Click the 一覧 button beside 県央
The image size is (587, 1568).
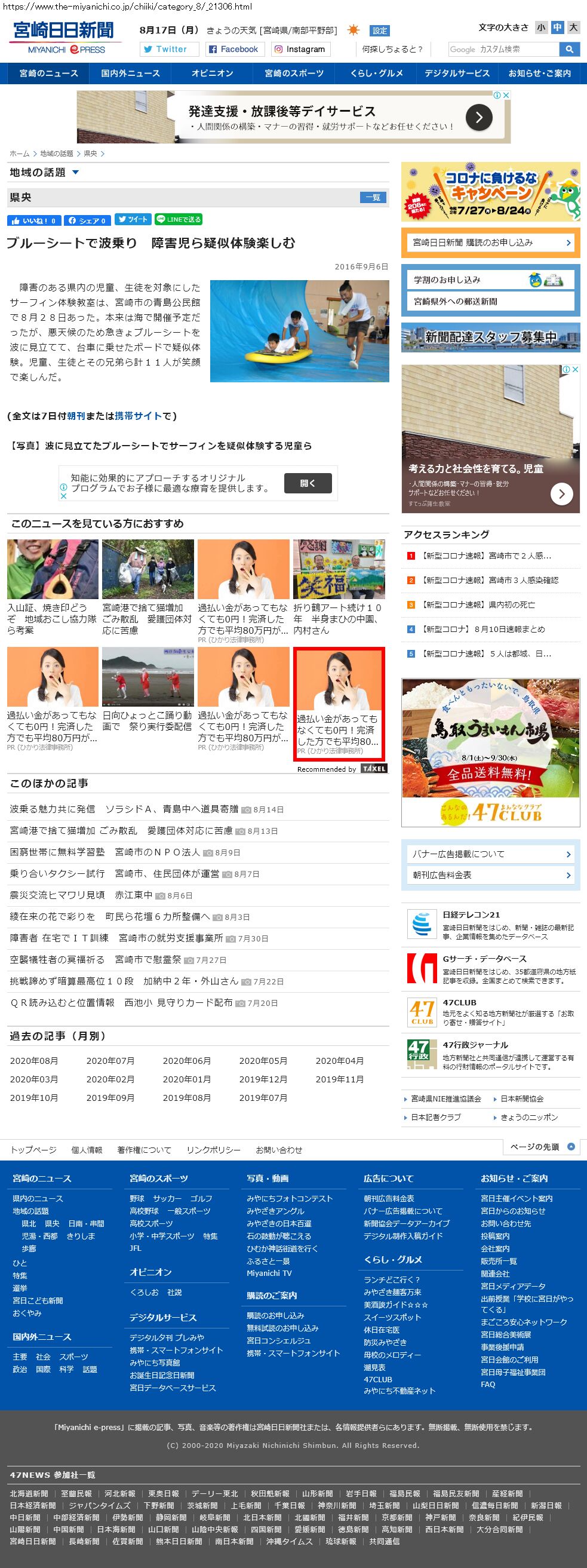373,197
